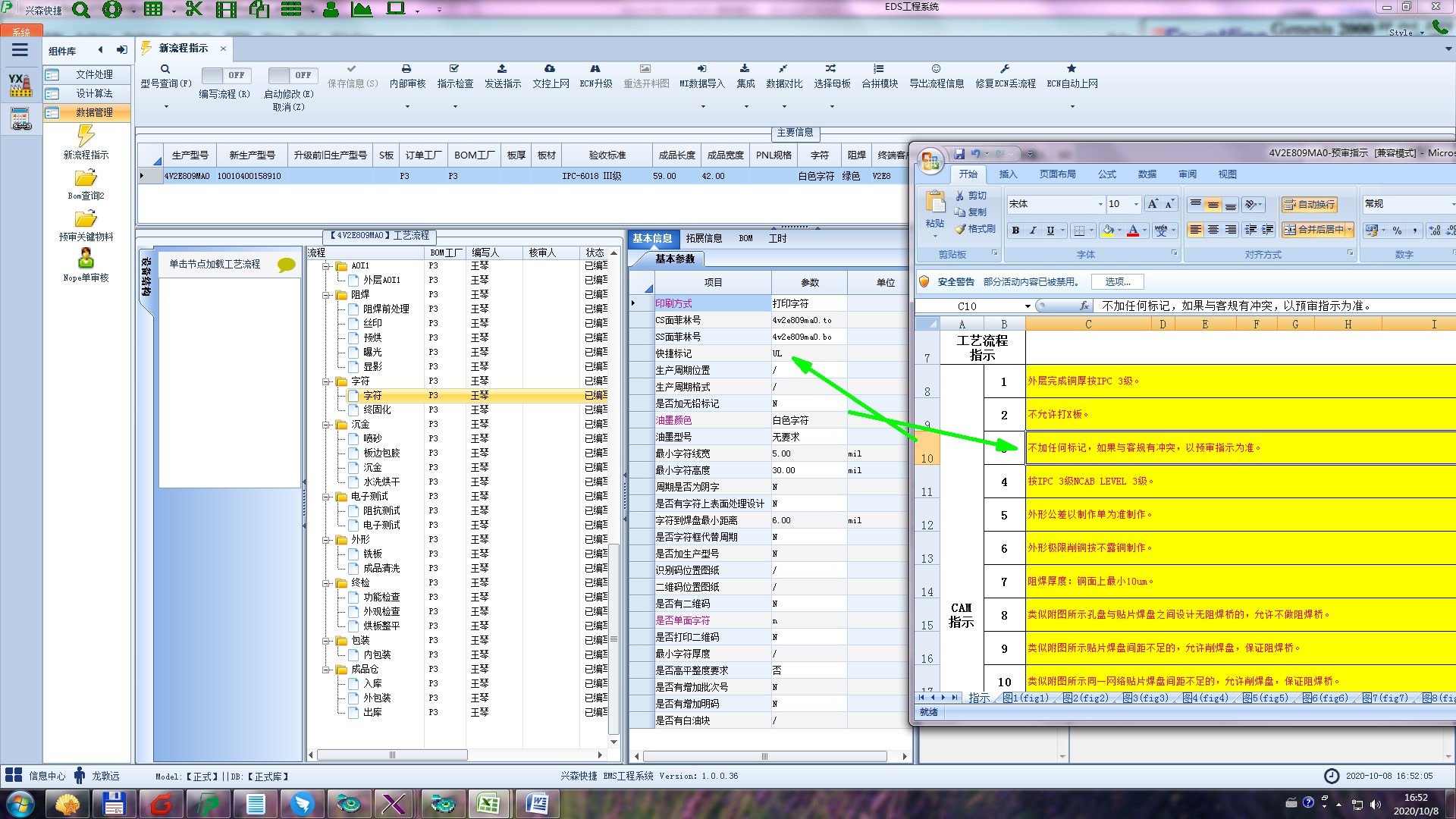This screenshot has height=819, width=1456.
Task: Click the 选项... security warning button
Action: click(x=1117, y=282)
